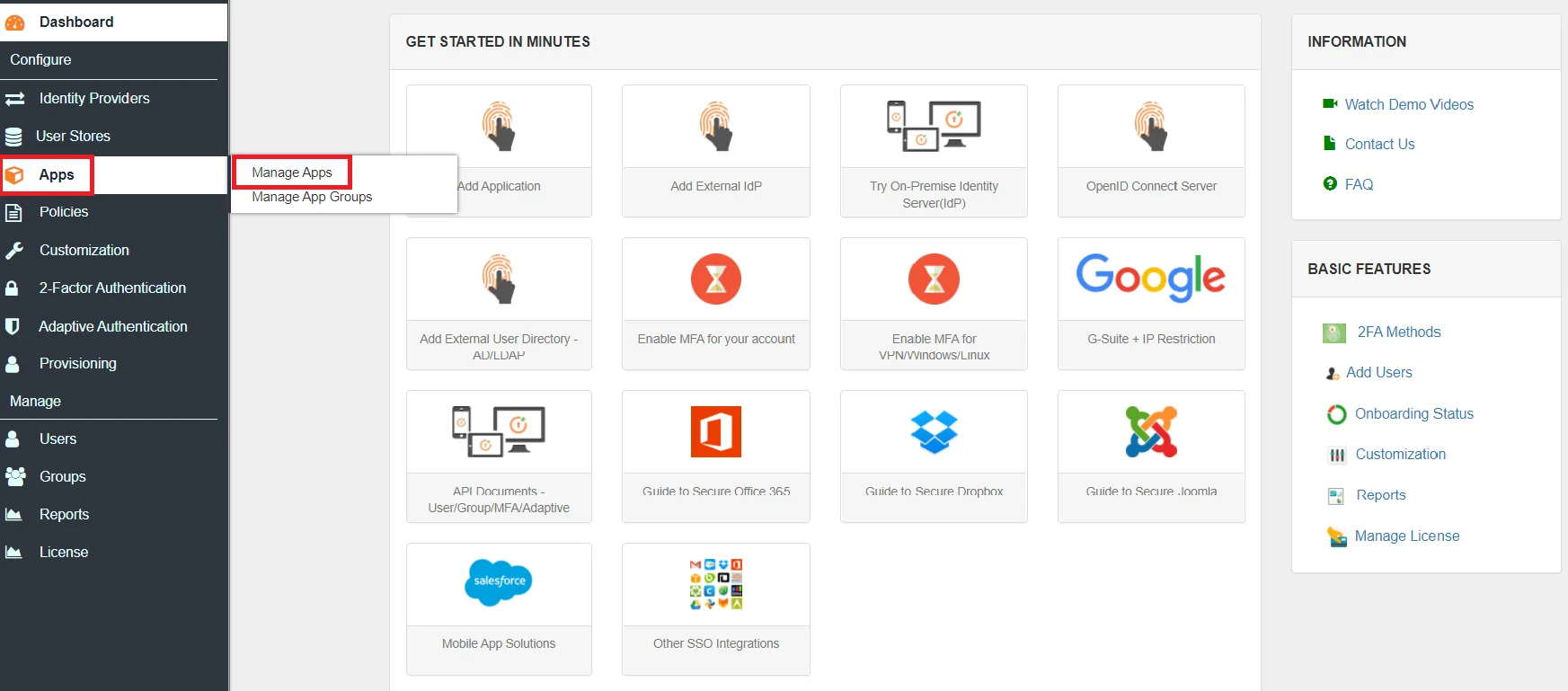The image size is (1568, 691).
Task: Click the Adaptive Authentication shield icon
Action: click(12, 326)
